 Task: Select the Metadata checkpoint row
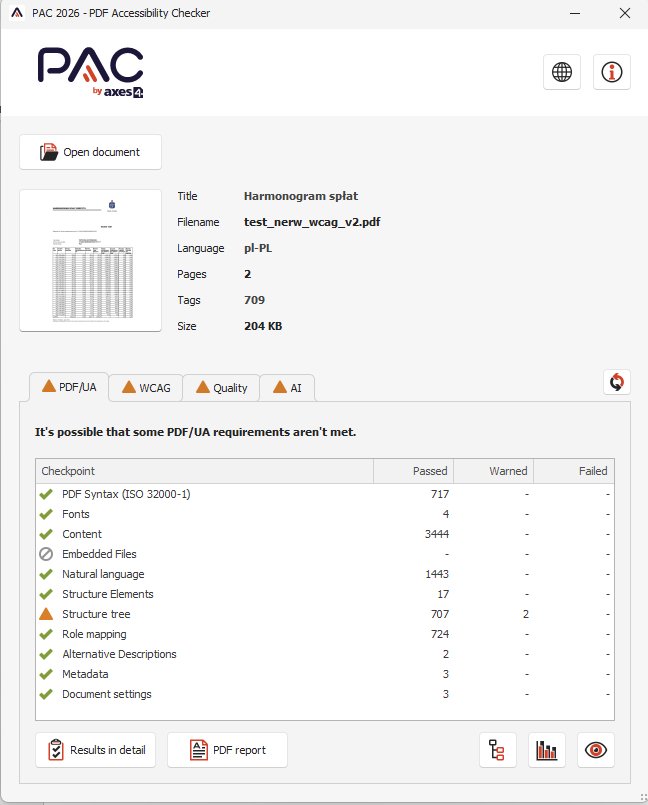(x=325, y=674)
